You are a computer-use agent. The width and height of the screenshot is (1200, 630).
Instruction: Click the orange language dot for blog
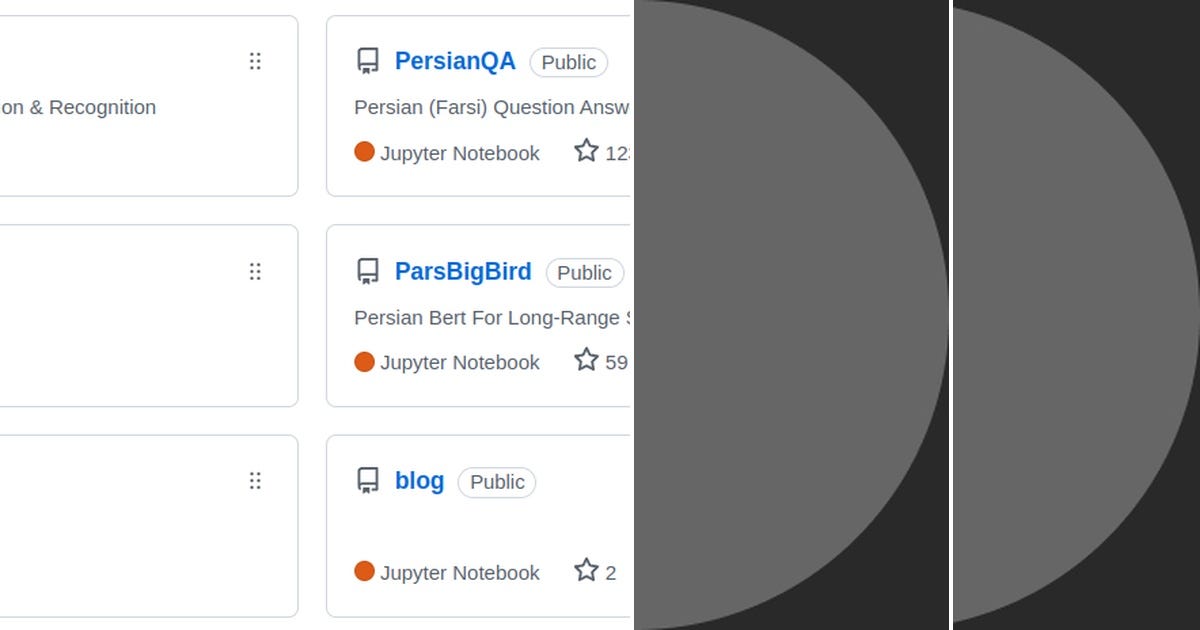coord(365,572)
